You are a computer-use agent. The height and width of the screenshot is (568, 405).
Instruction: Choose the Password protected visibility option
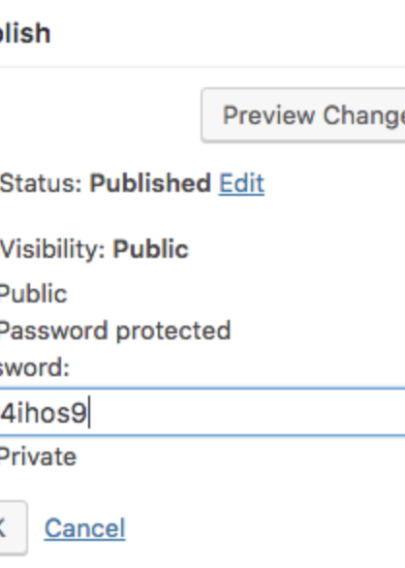(115, 331)
